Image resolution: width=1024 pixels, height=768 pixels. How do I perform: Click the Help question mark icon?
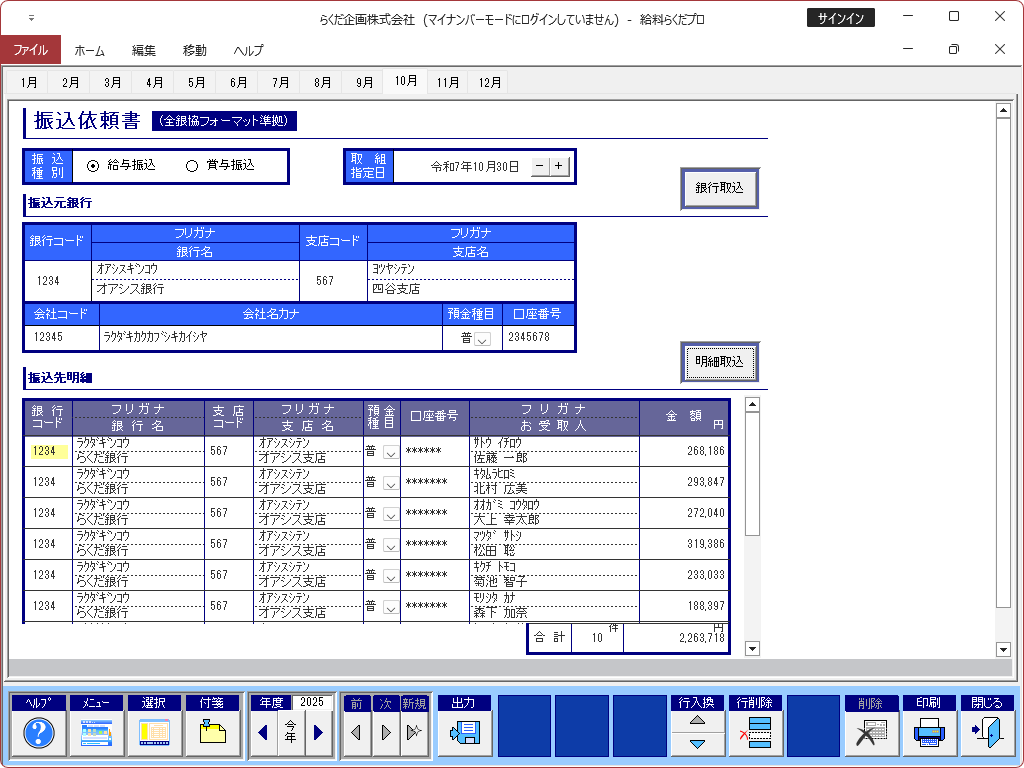38,733
